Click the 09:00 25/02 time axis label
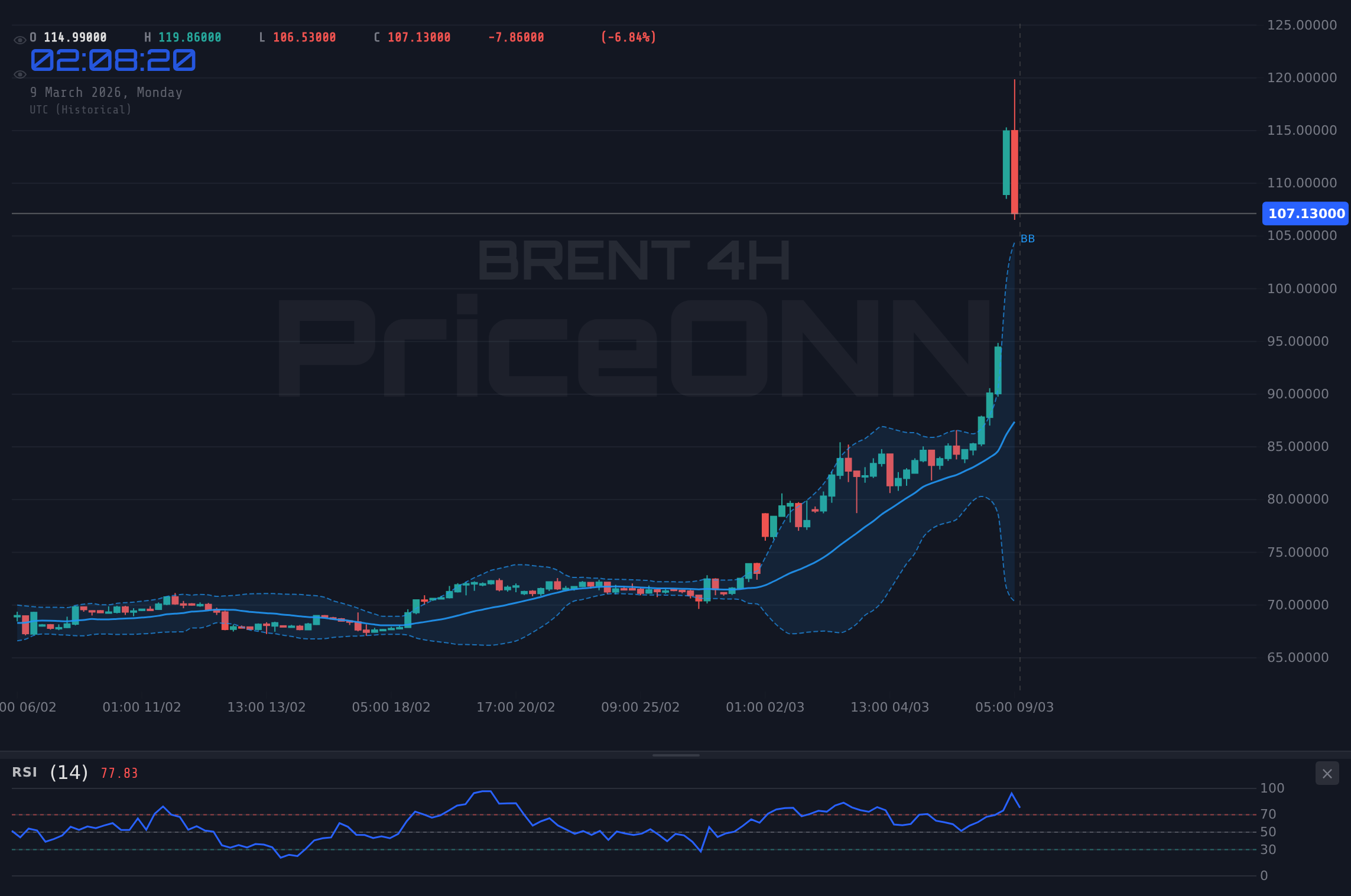The height and width of the screenshot is (896, 1351). pyautogui.click(x=640, y=707)
